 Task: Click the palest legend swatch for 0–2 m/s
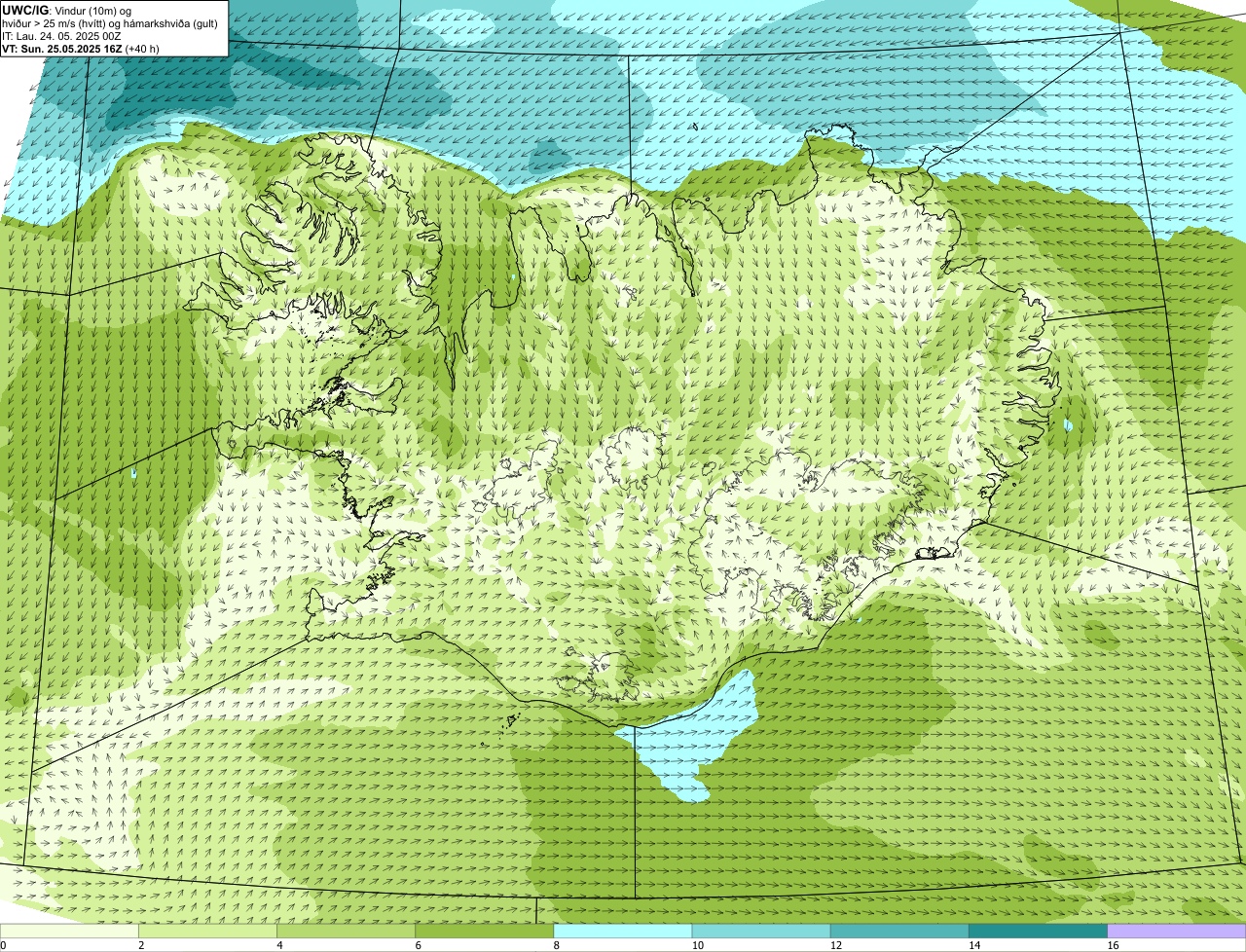(69, 932)
